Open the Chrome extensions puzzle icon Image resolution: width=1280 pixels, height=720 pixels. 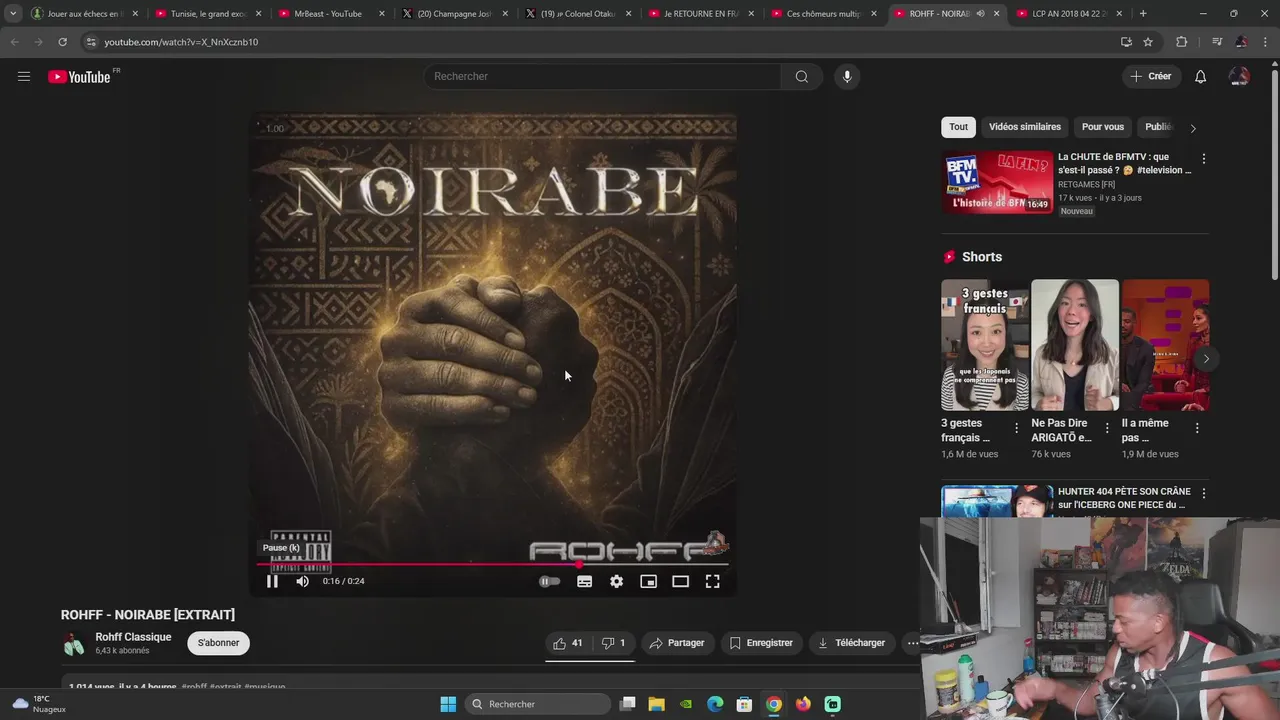point(1182,42)
